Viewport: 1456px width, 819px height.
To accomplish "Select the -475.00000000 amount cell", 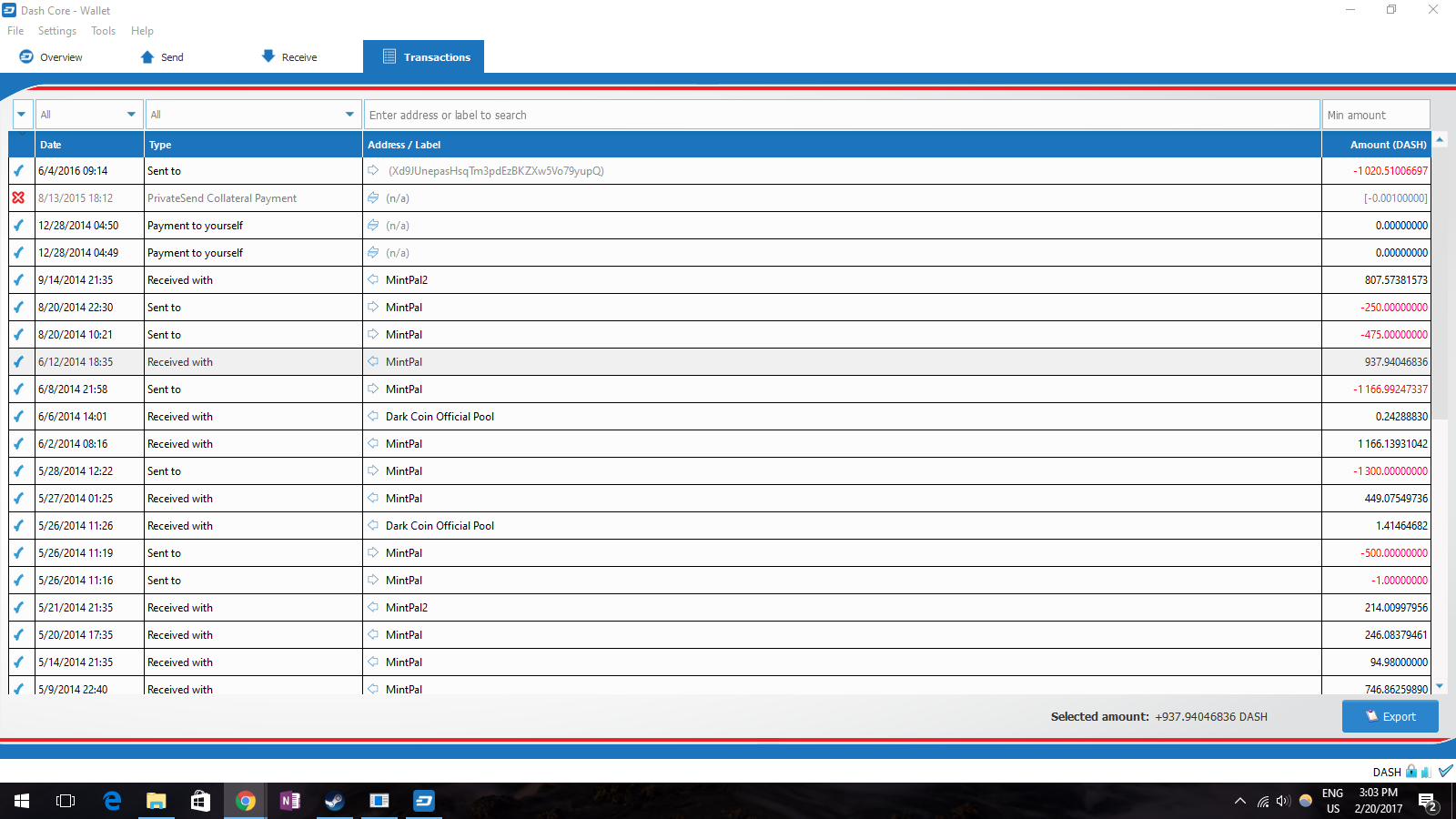I will [1377, 334].
